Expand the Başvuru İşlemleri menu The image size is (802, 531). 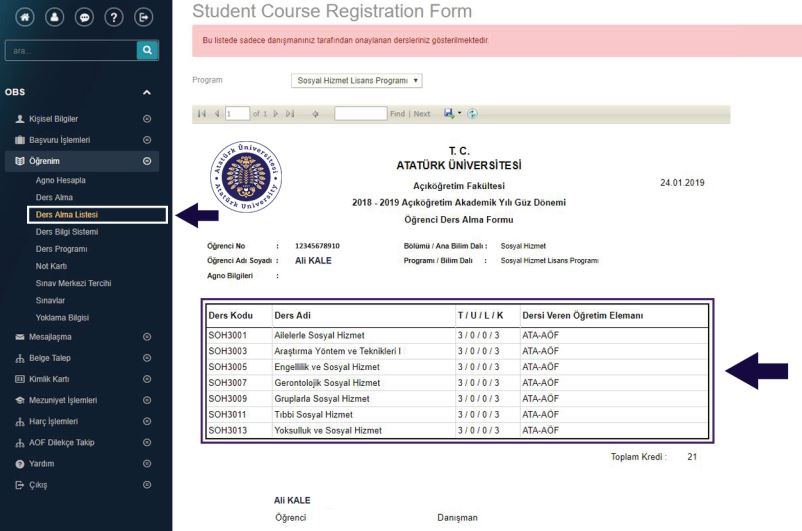point(146,140)
